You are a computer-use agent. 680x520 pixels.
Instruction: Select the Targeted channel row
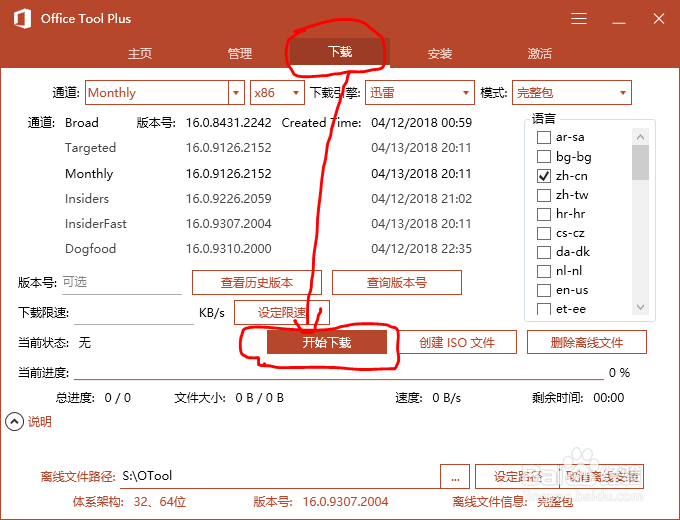pos(268,148)
